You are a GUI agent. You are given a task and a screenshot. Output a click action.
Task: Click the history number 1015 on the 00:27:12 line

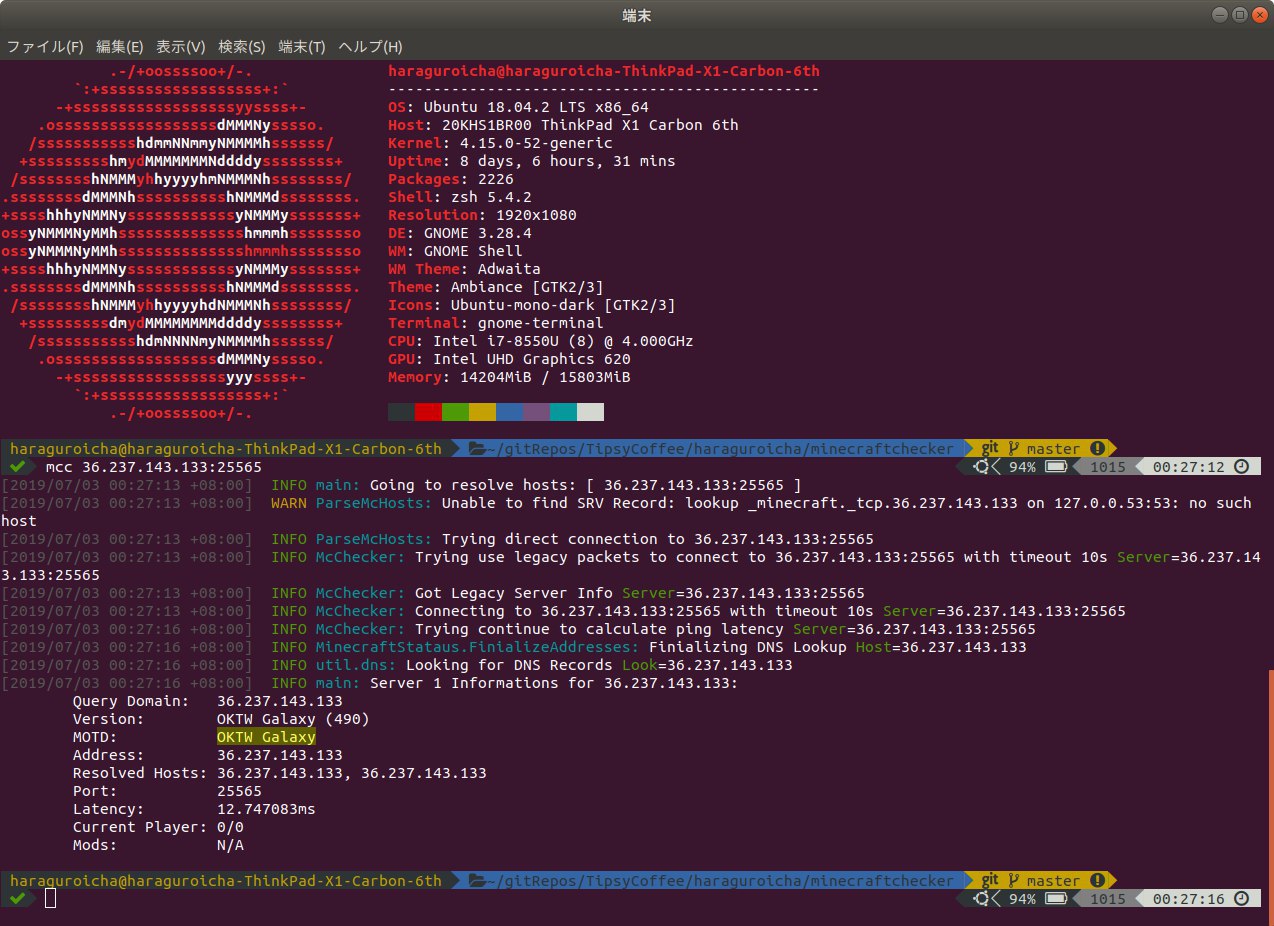[1108, 467]
